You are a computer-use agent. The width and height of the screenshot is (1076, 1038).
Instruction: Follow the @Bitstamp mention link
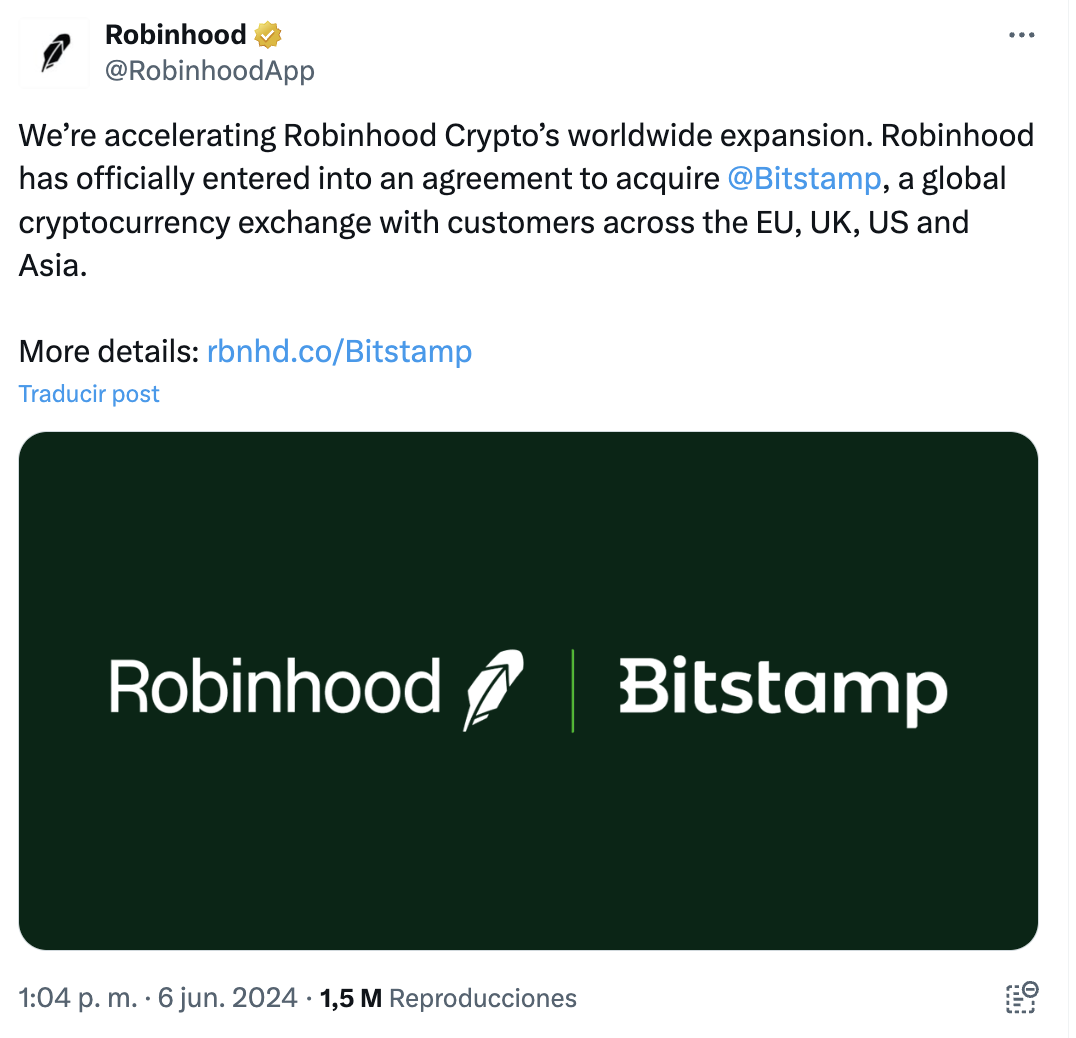click(804, 178)
